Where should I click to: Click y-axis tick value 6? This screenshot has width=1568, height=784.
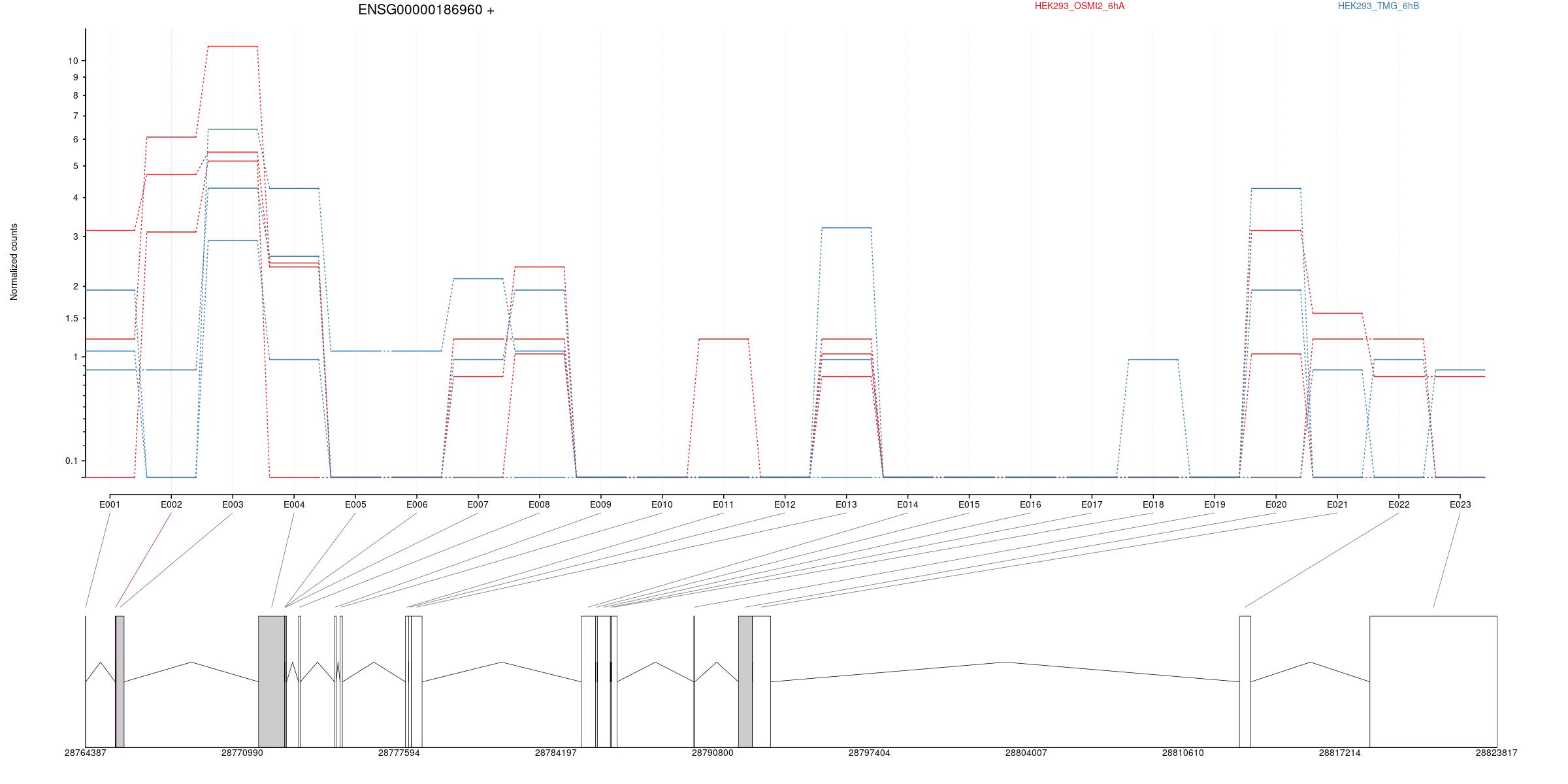pos(76,139)
